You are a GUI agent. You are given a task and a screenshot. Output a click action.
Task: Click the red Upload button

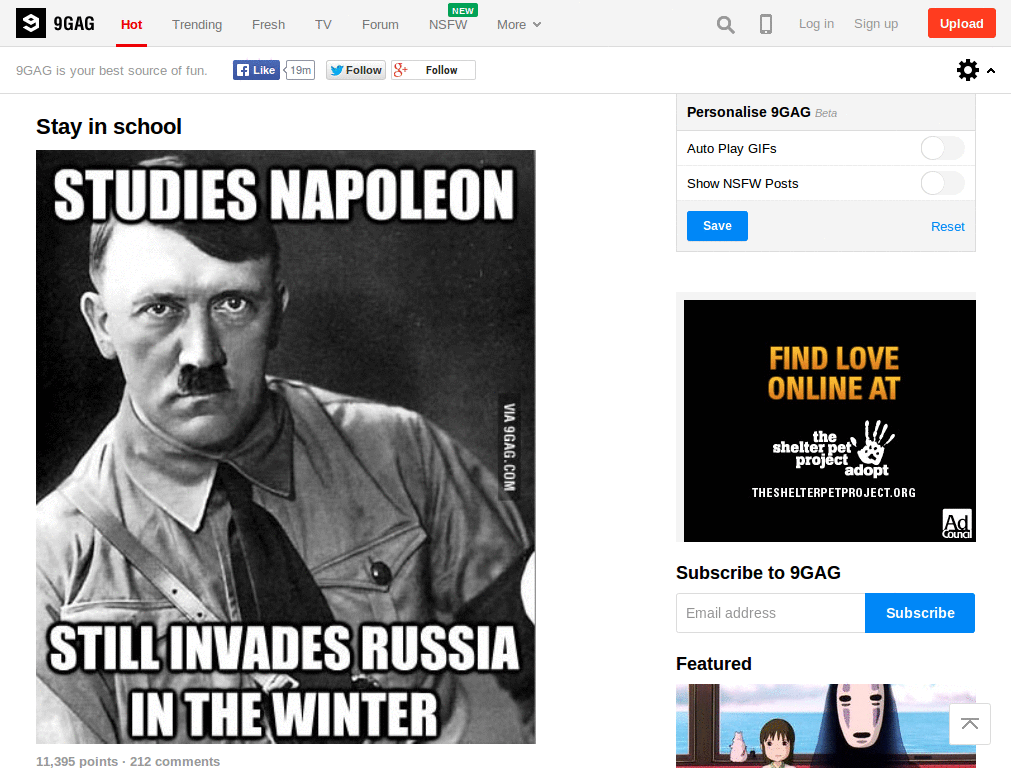point(961,24)
